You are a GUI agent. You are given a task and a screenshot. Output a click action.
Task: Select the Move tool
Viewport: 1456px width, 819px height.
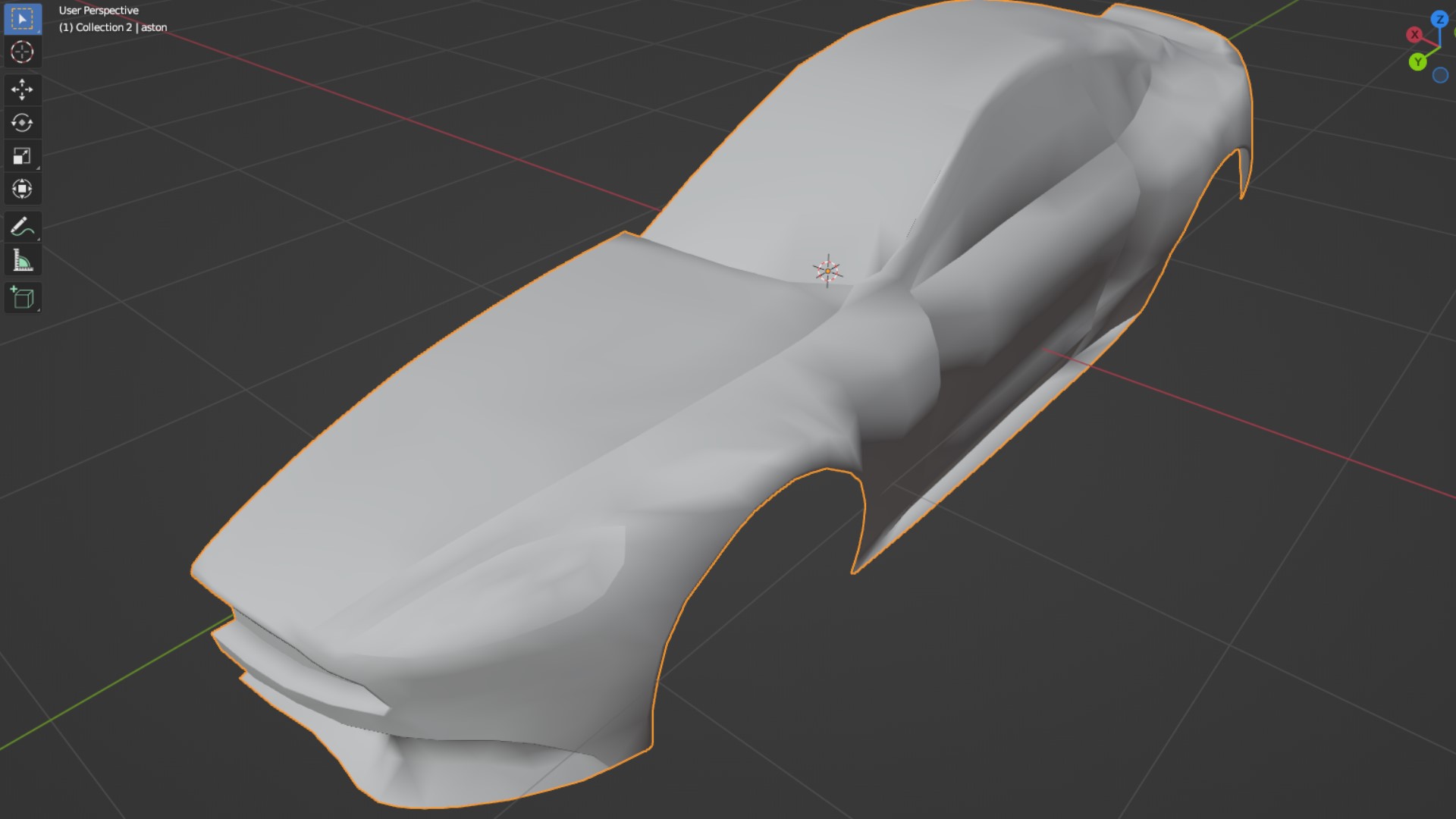(22, 89)
